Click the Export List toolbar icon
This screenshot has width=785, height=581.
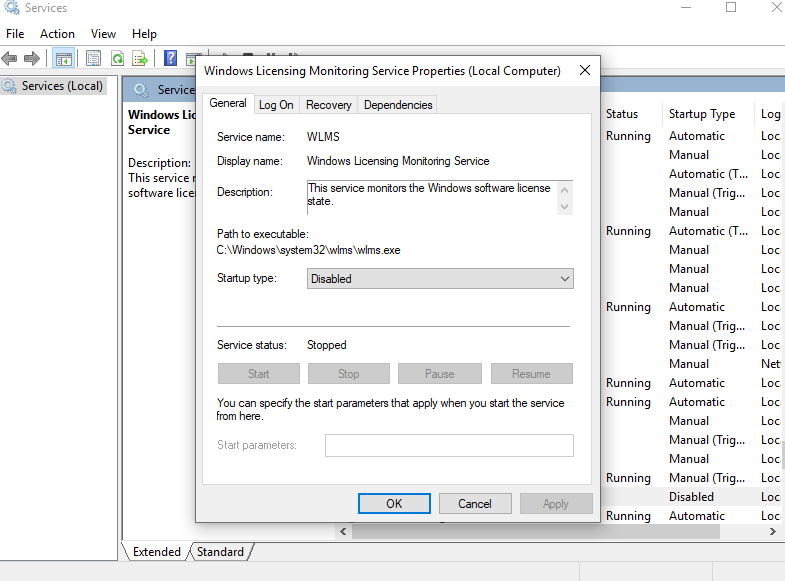coord(140,58)
